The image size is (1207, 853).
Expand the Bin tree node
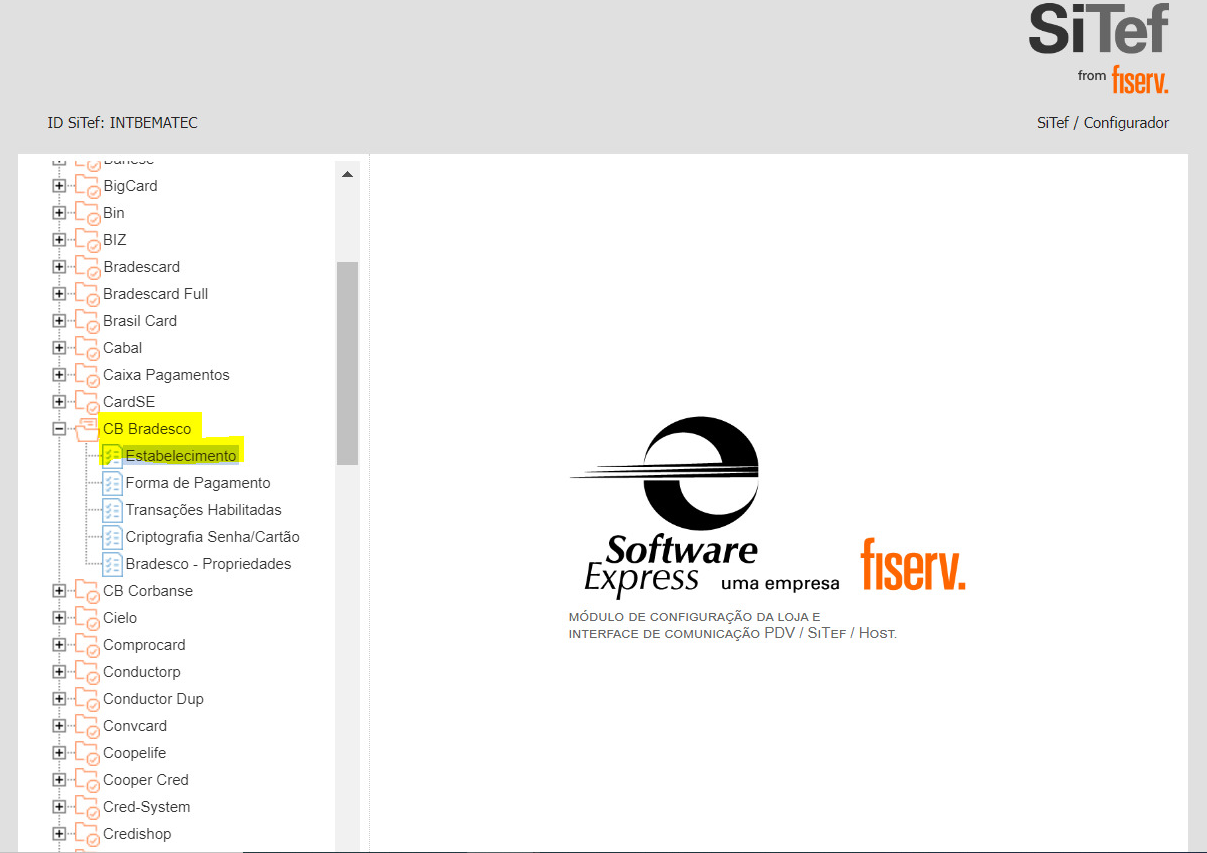[59, 213]
